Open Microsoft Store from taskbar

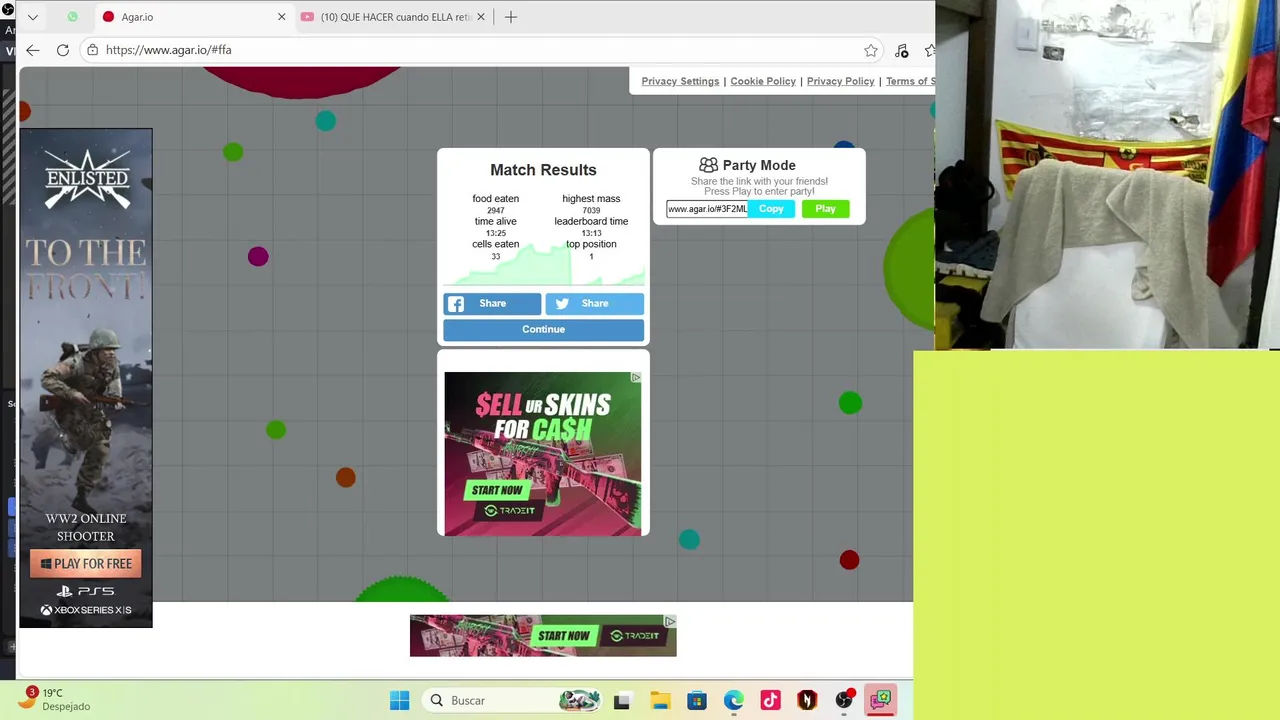point(697,701)
